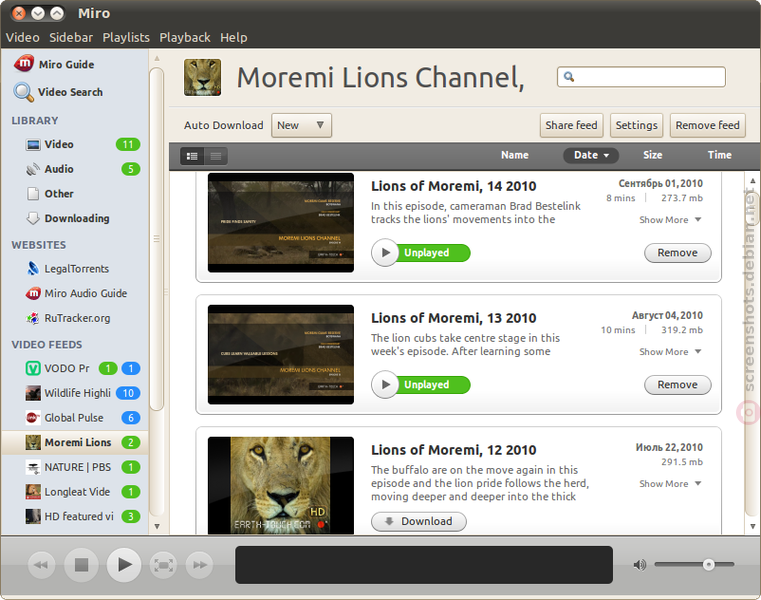
Task: Open Auto Download New dropdown
Action: (301, 125)
